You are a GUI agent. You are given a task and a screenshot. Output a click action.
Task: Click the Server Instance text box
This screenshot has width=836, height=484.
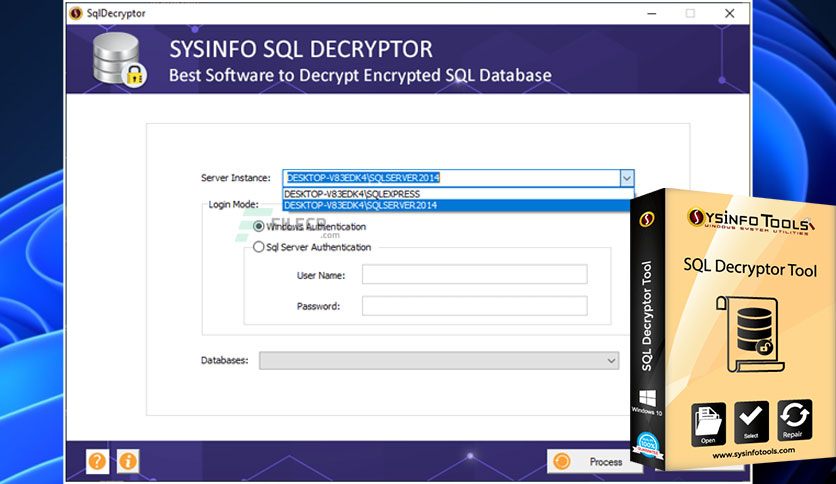(451, 178)
